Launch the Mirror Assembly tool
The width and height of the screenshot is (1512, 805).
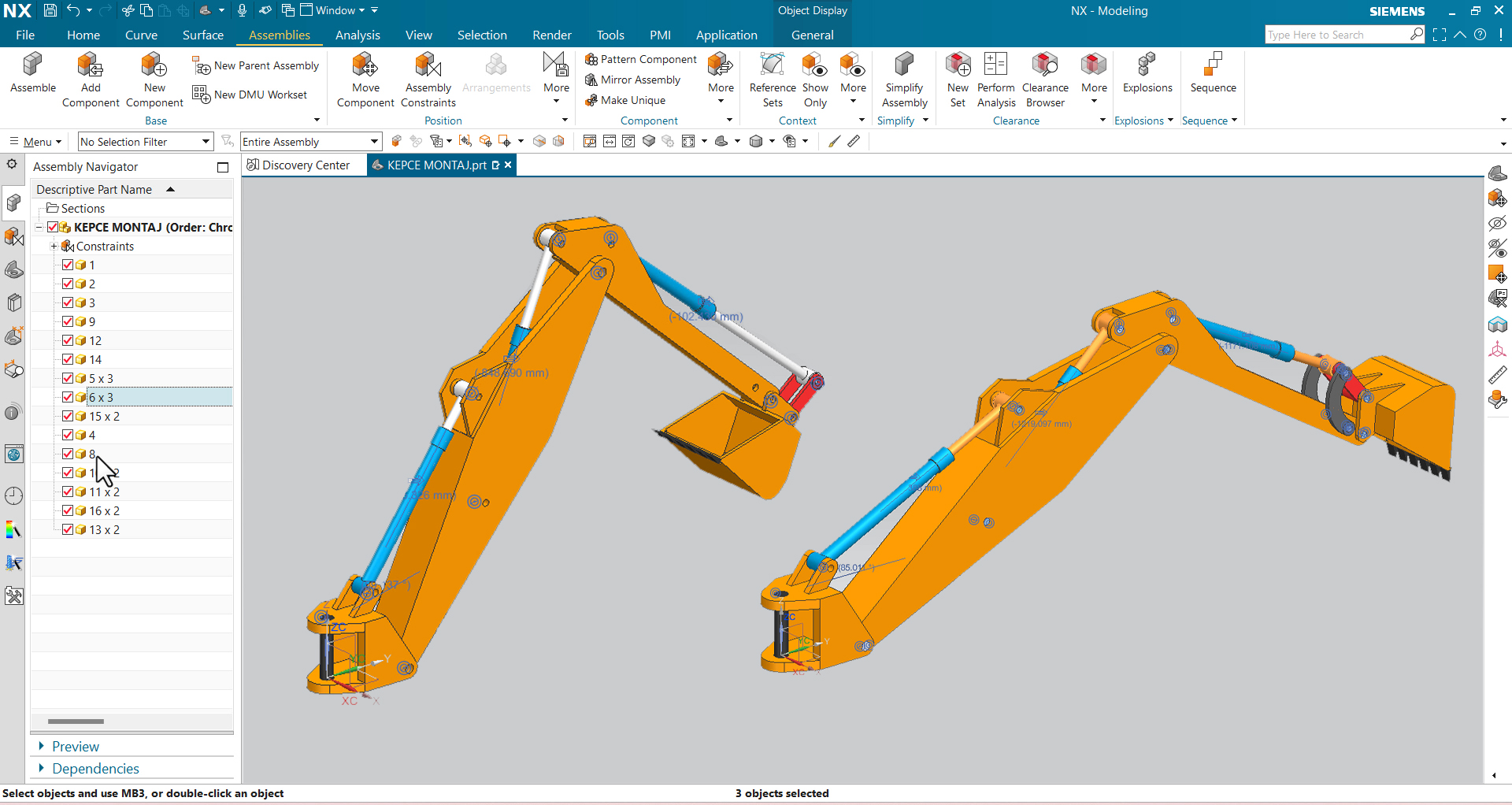pyautogui.click(x=635, y=80)
